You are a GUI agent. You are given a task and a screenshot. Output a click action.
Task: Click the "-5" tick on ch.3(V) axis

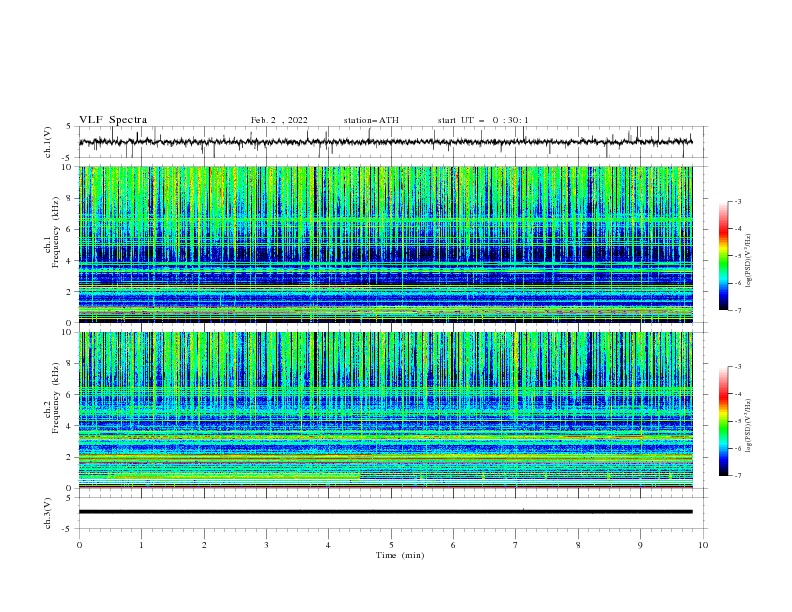67,529
